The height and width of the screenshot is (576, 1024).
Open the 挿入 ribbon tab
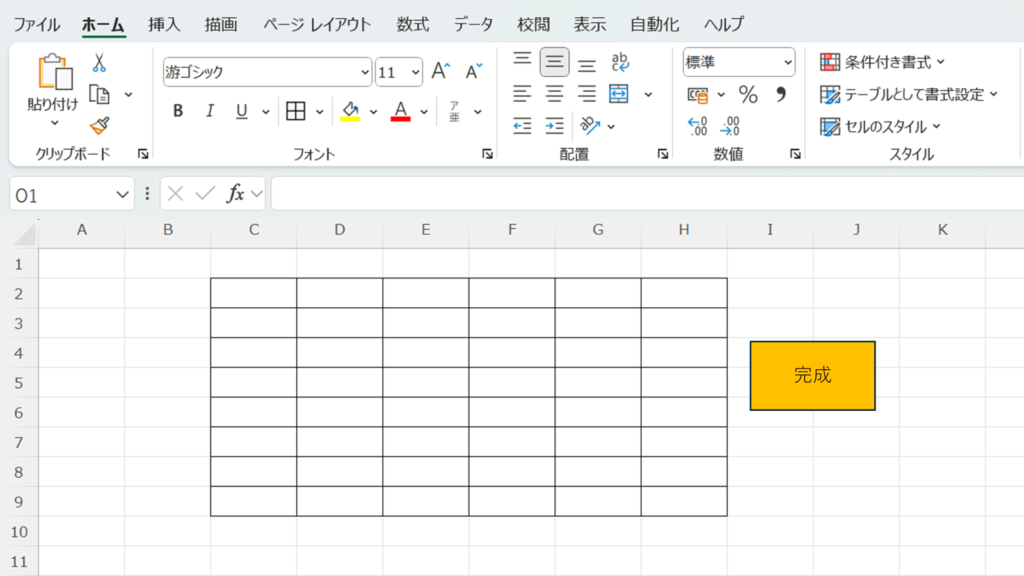tap(164, 25)
